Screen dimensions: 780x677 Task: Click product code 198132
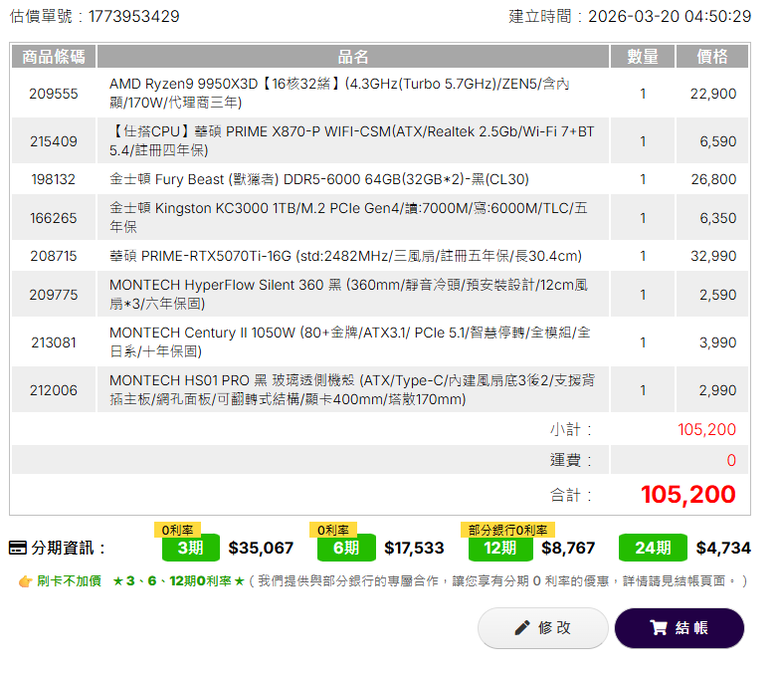[x=54, y=179]
